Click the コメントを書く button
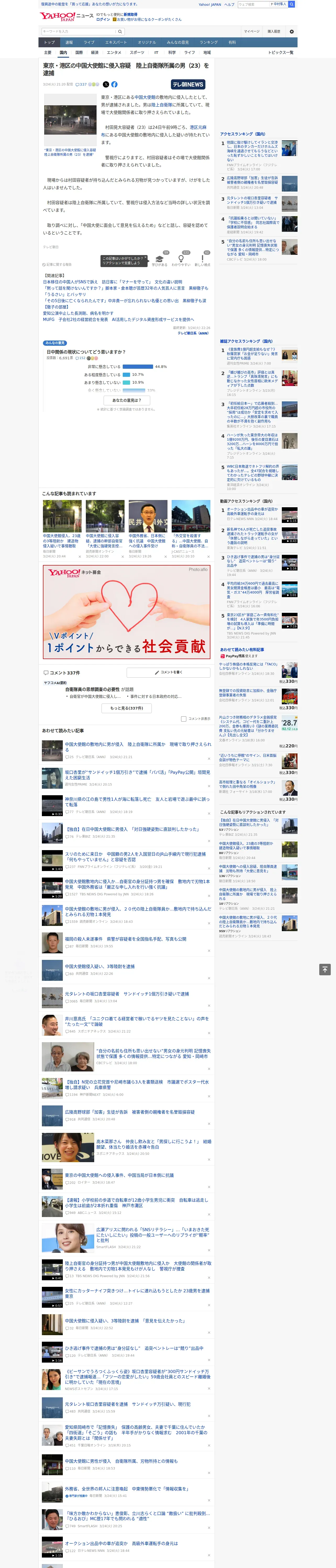Screen dimensions: 336x1568 tap(168, 673)
